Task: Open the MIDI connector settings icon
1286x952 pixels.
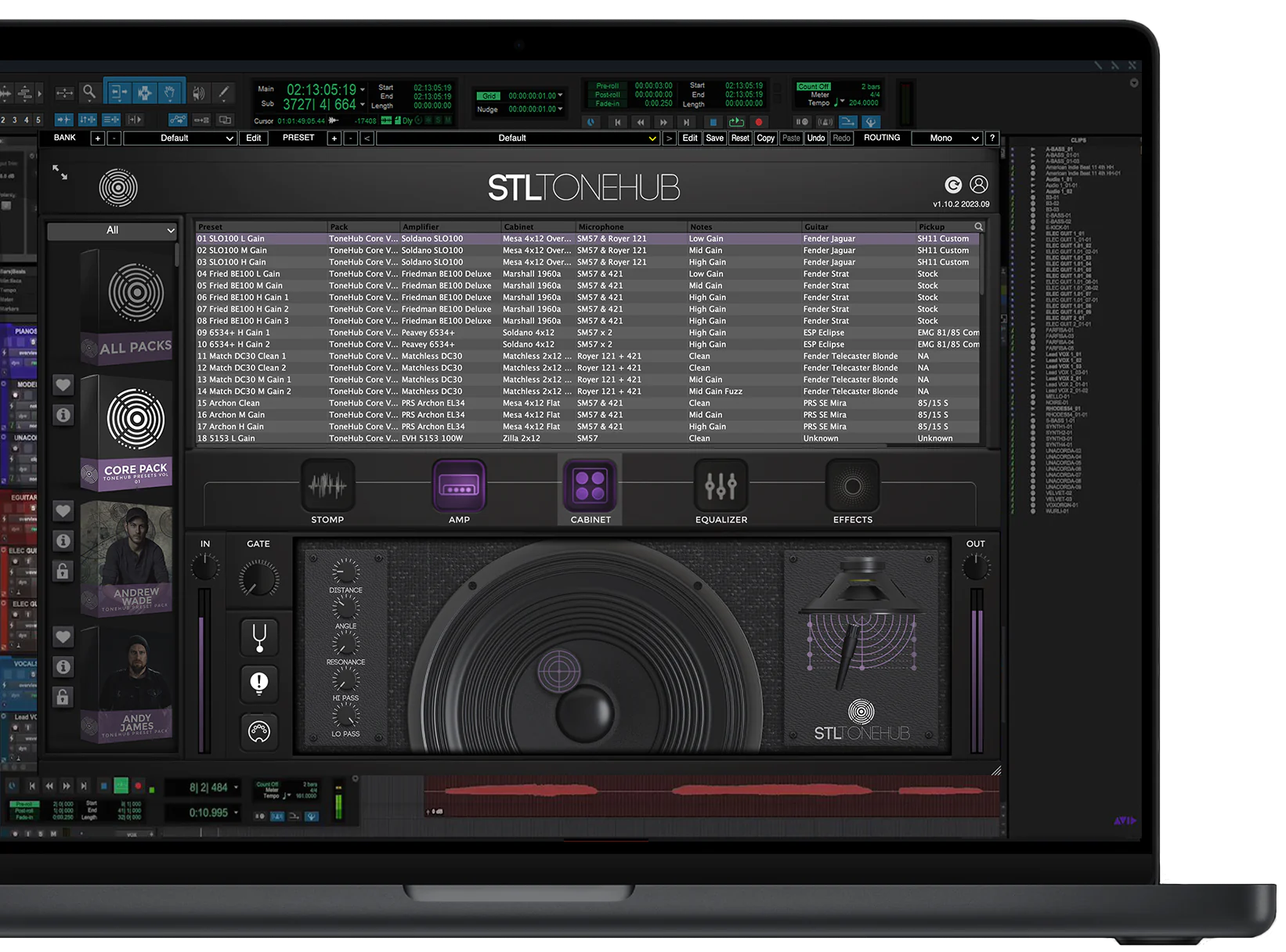Action: [x=259, y=731]
